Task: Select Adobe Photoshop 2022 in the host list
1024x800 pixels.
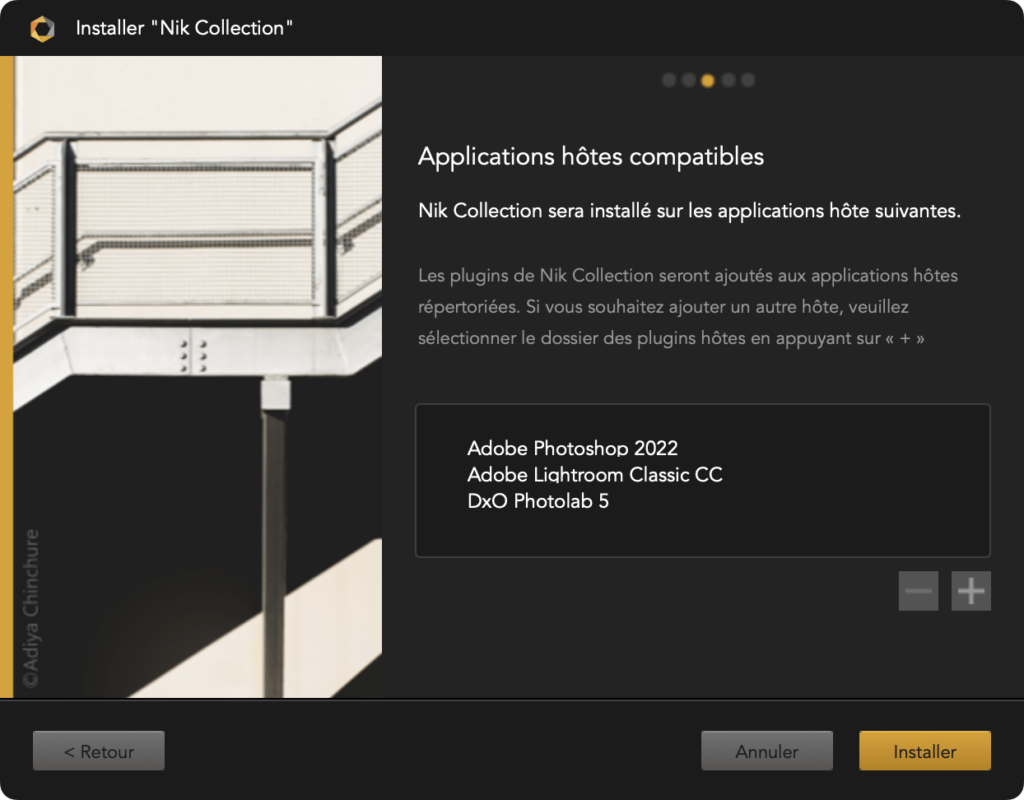Action: [x=573, y=448]
